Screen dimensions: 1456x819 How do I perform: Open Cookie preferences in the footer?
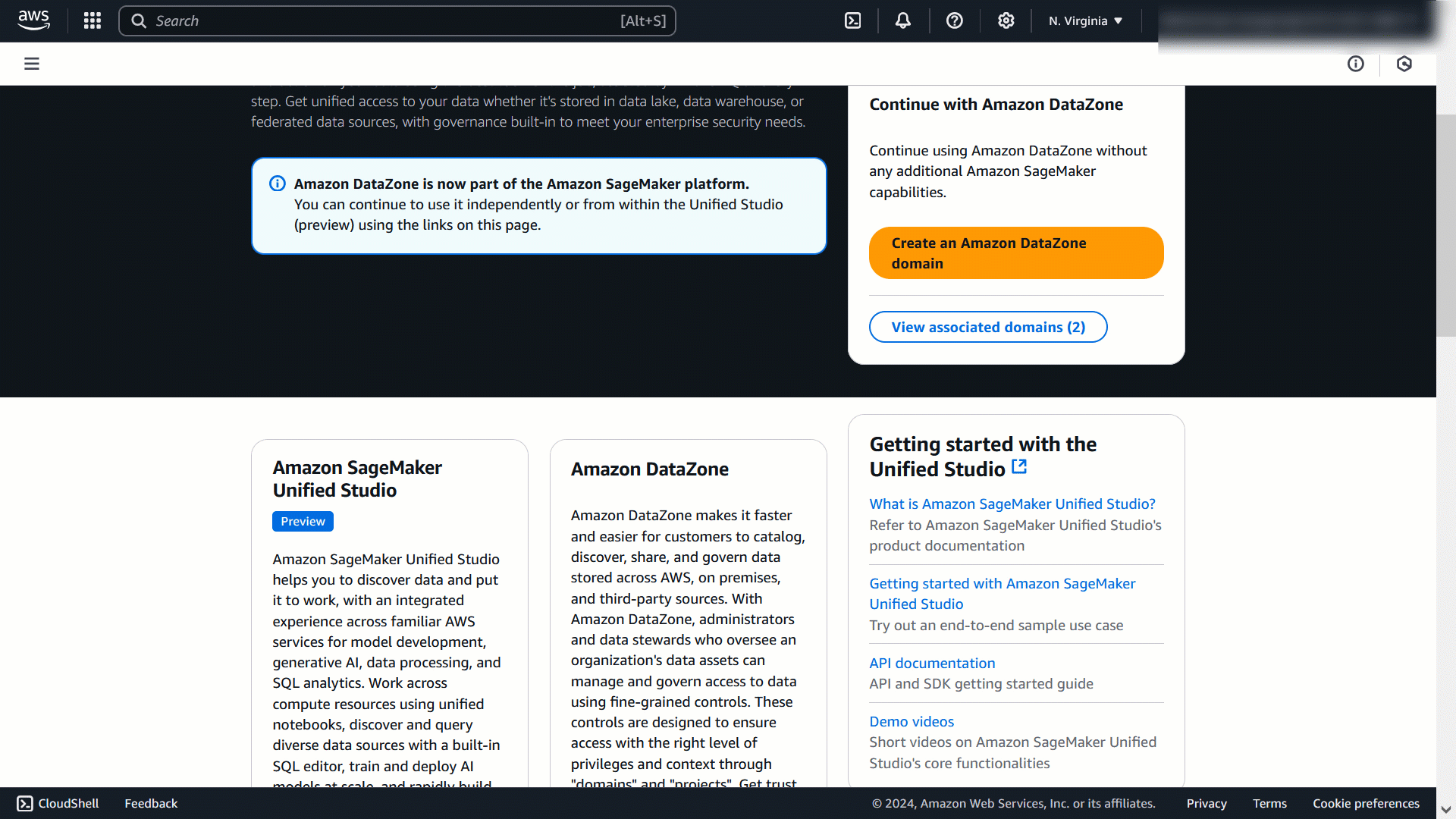[1365, 803]
